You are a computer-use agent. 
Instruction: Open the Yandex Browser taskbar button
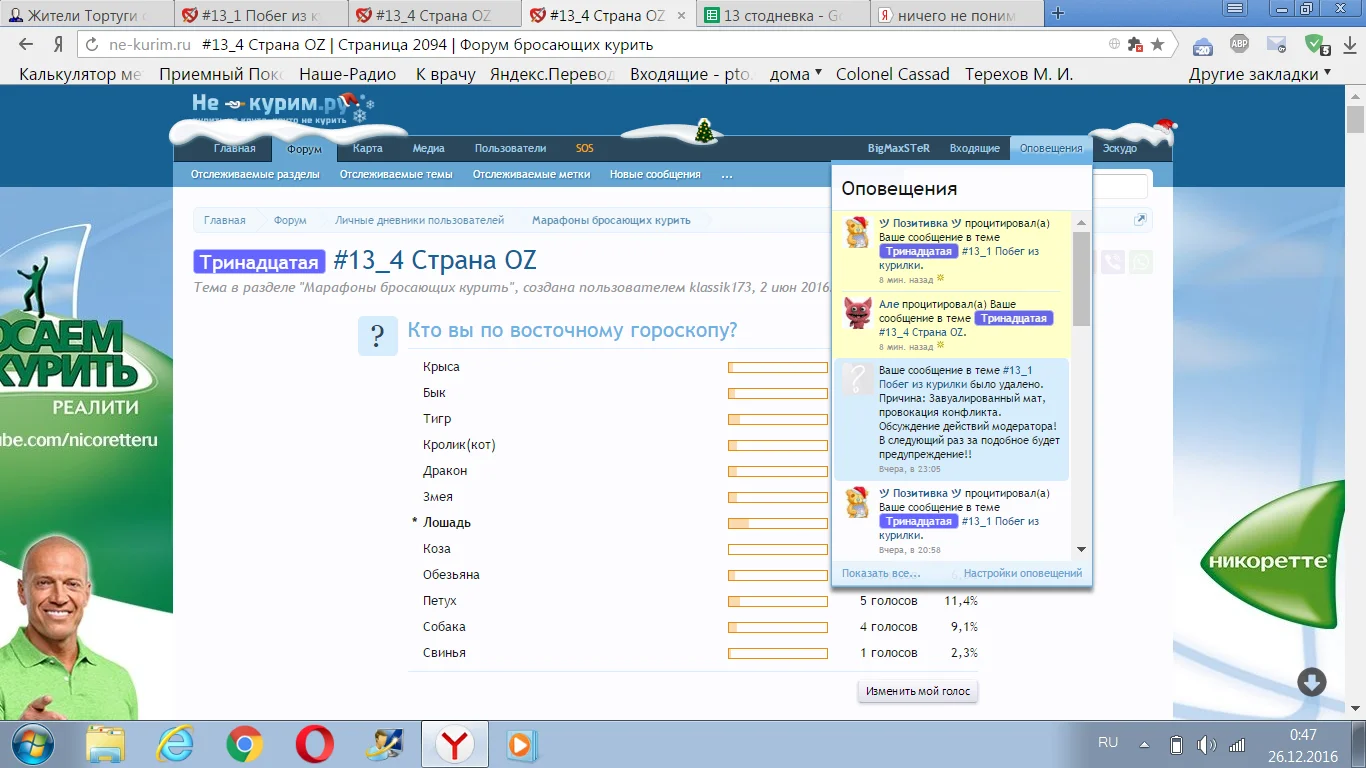pyautogui.click(x=455, y=745)
